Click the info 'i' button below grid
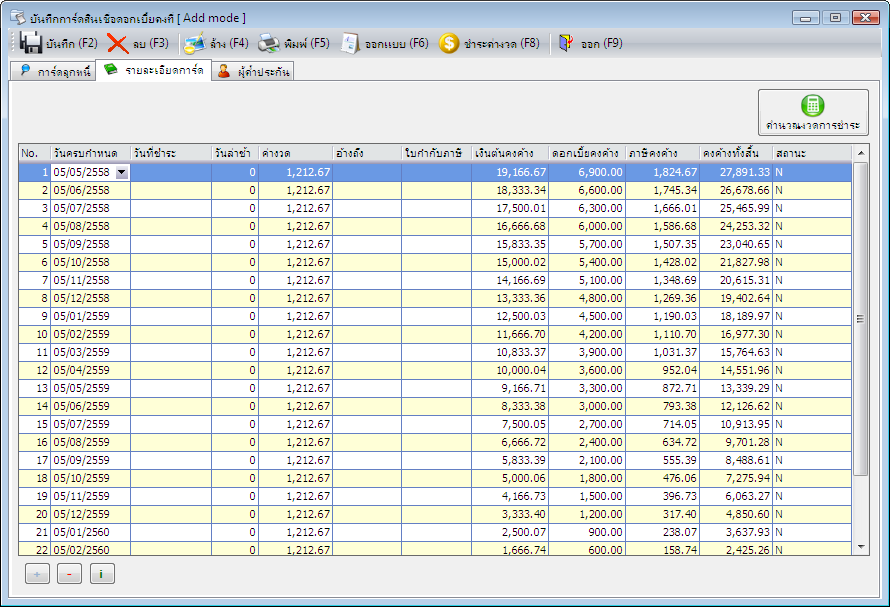 point(102,574)
